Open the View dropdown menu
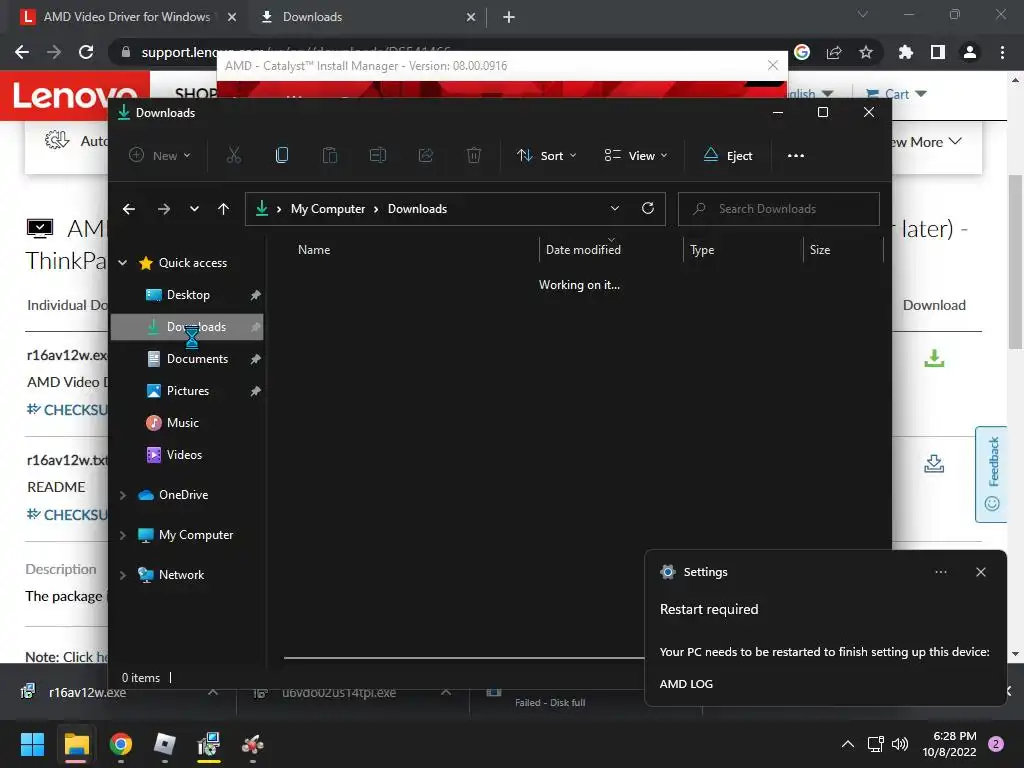Screen dimensions: 1024x768 (635, 155)
